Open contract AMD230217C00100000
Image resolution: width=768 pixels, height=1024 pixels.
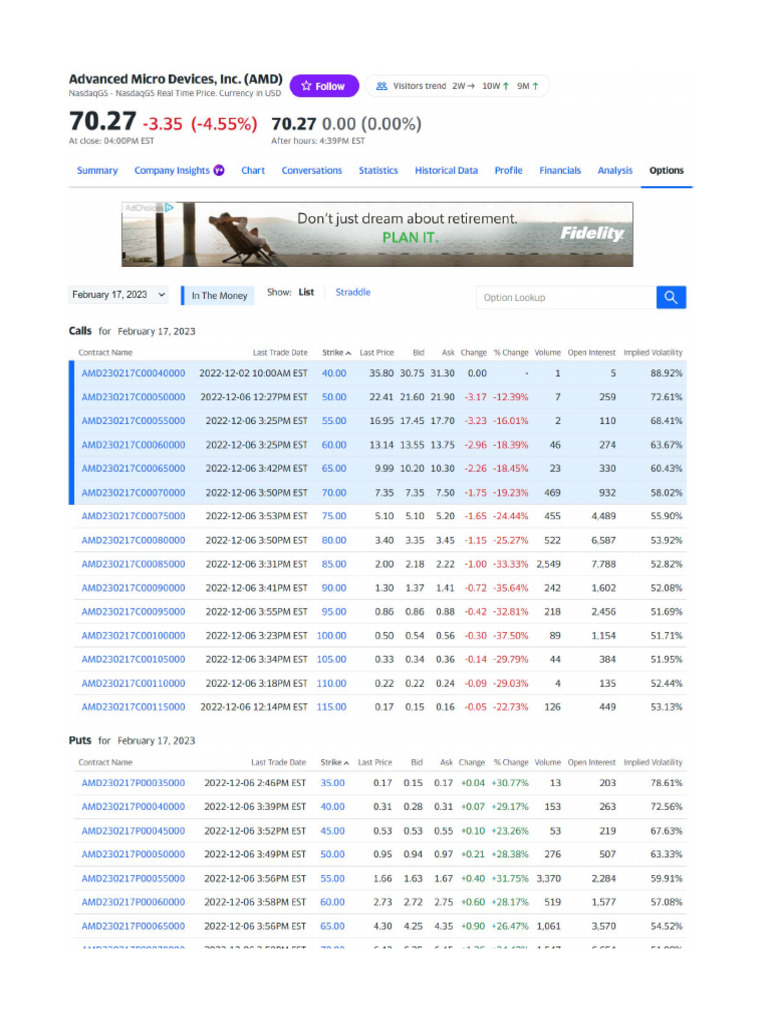pos(133,636)
